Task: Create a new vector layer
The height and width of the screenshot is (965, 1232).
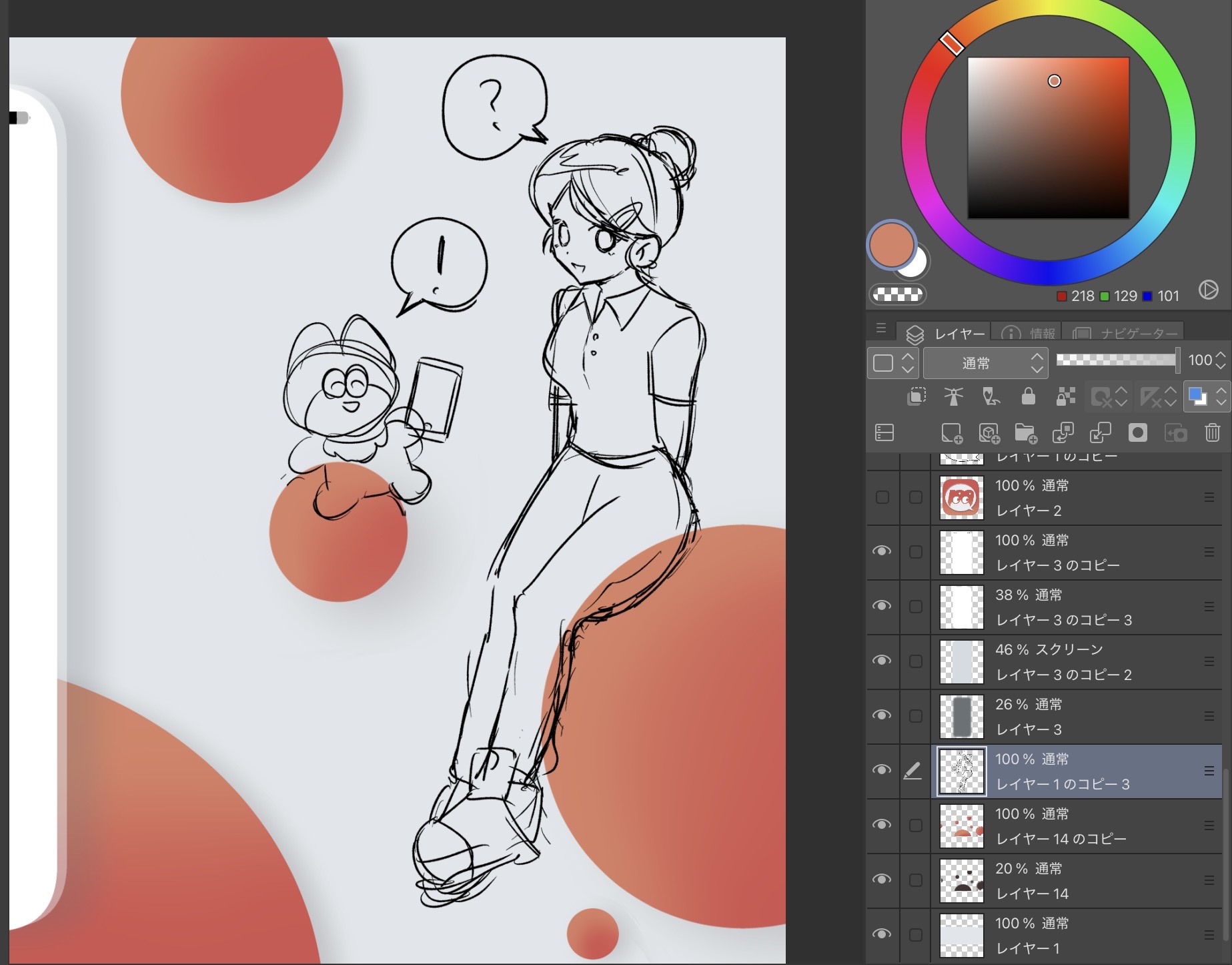Action: coord(989,433)
